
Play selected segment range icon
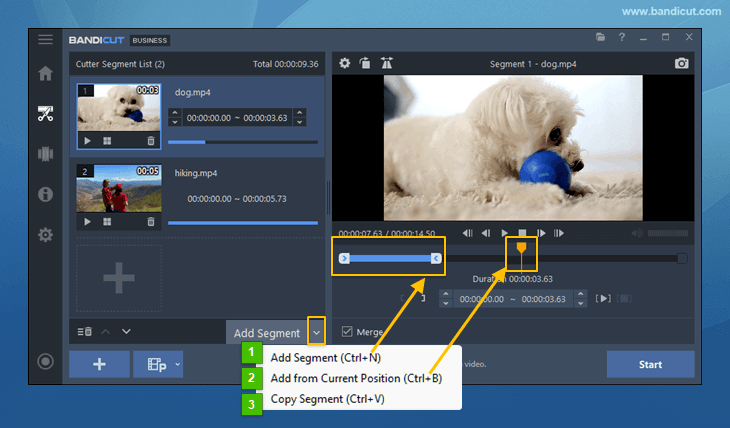click(x=603, y=299)
